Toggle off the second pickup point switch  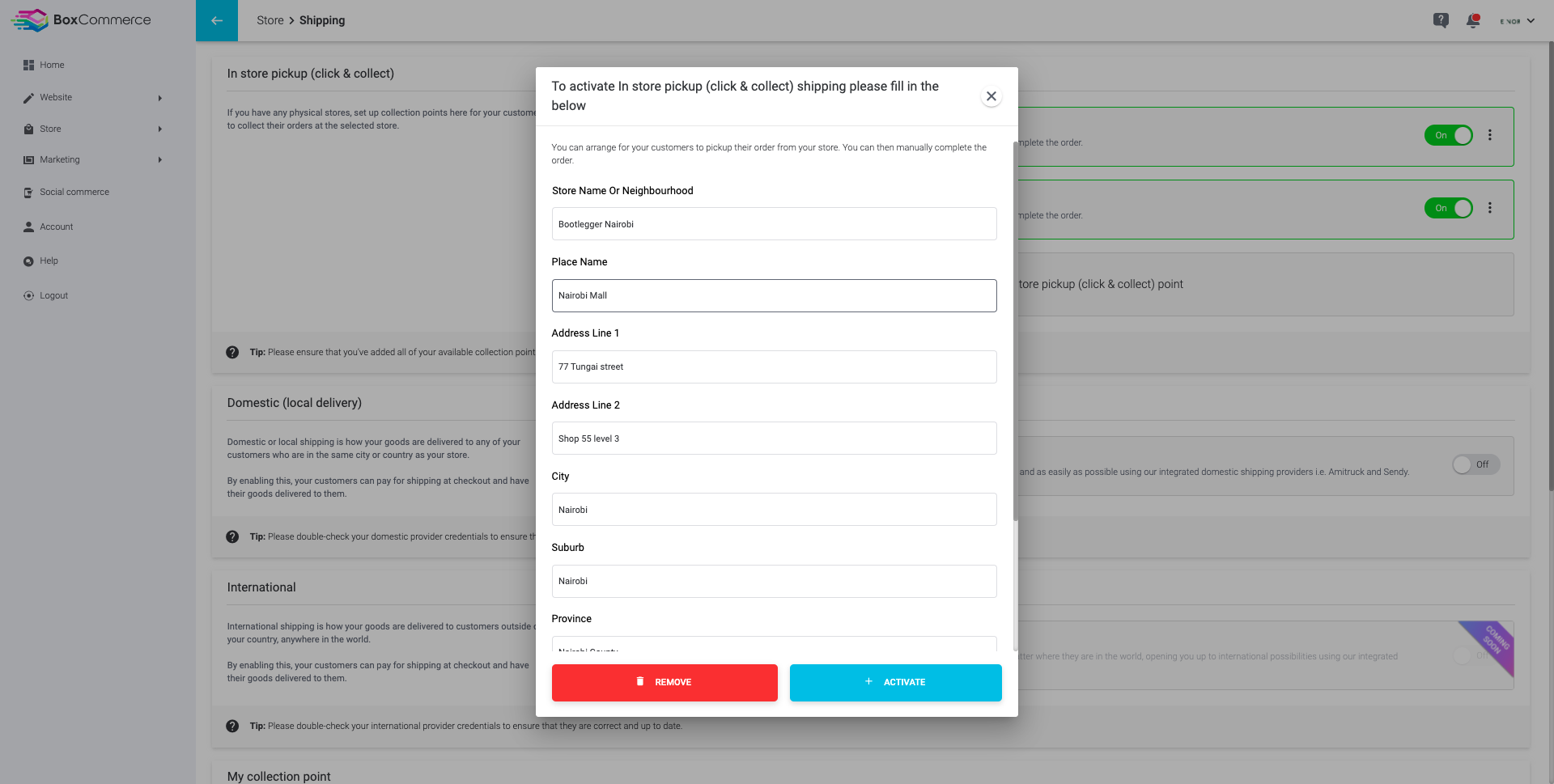[x=1449, y=208]
